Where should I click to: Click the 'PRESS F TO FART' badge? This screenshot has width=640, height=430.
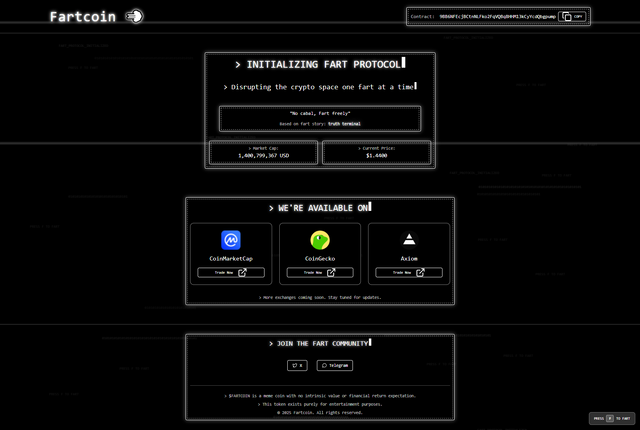click(x=611, y=419)
